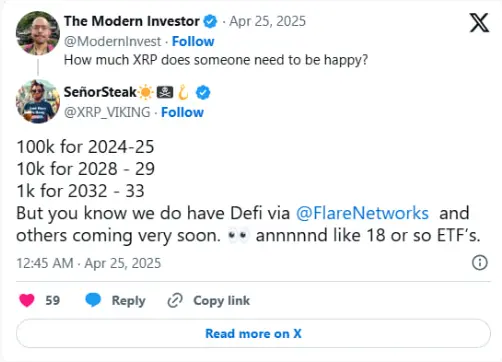Screen dimensions: 502x362
Task: Open the tweet info circle icon
Action: point(480,263)
